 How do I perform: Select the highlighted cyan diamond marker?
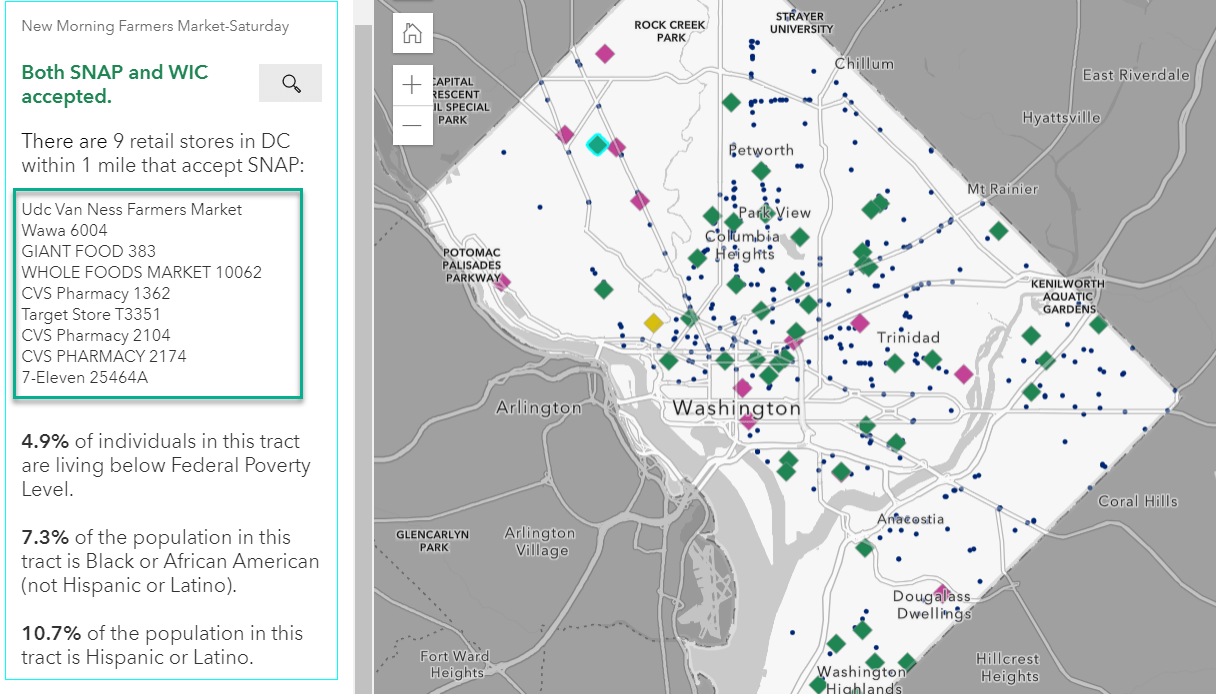(x=596, y=146)
